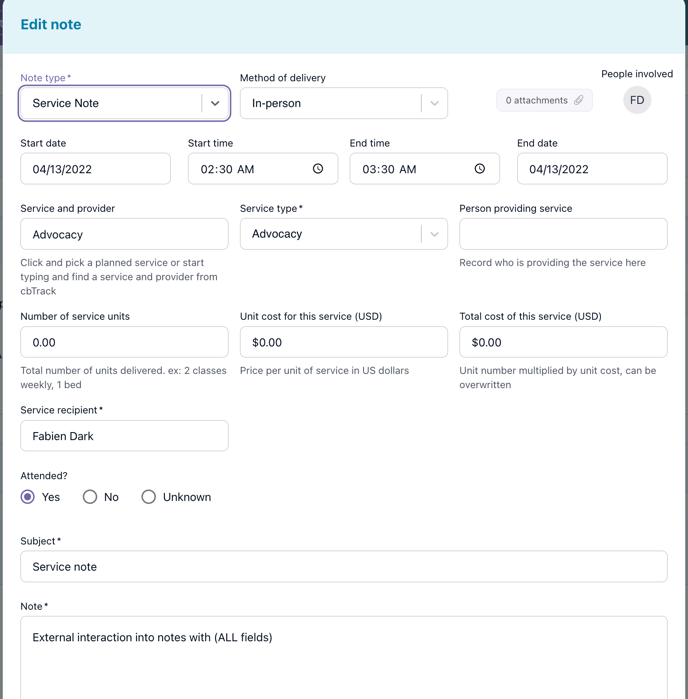Click the Unit cost field
This screenshot has height=699, width=688.
point(343,342)
